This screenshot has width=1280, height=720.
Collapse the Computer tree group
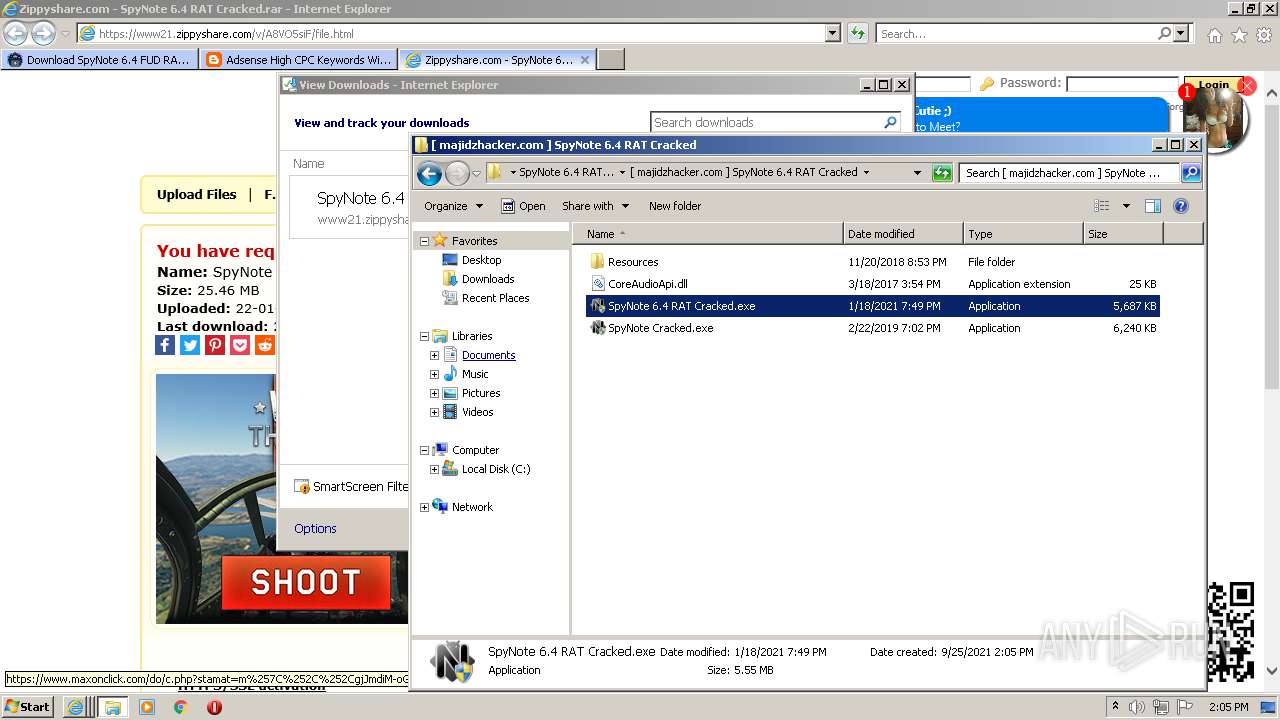pyautogui.click(x=424, y=450)
